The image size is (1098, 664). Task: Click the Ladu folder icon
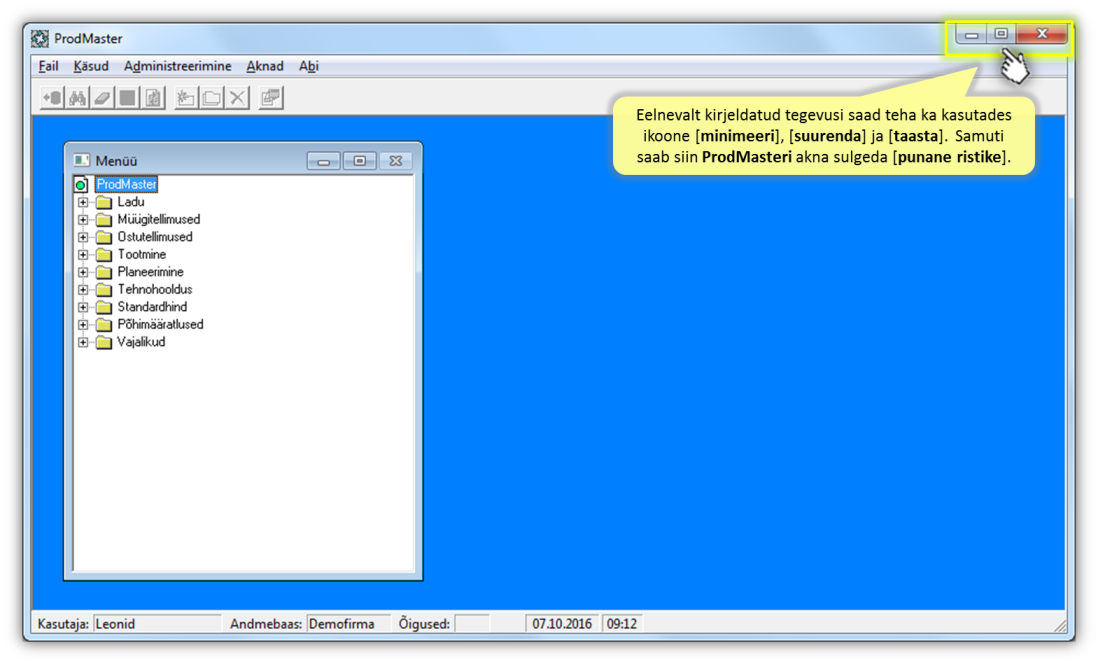(x=104, y=202)
